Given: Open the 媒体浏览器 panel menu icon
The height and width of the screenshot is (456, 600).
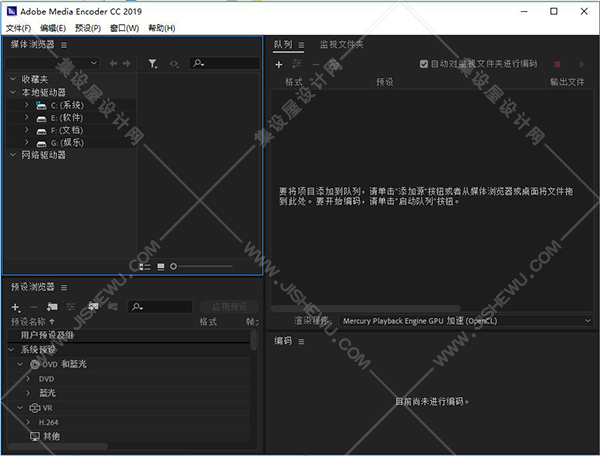Looking at the screenshot, I should [64, 45].
